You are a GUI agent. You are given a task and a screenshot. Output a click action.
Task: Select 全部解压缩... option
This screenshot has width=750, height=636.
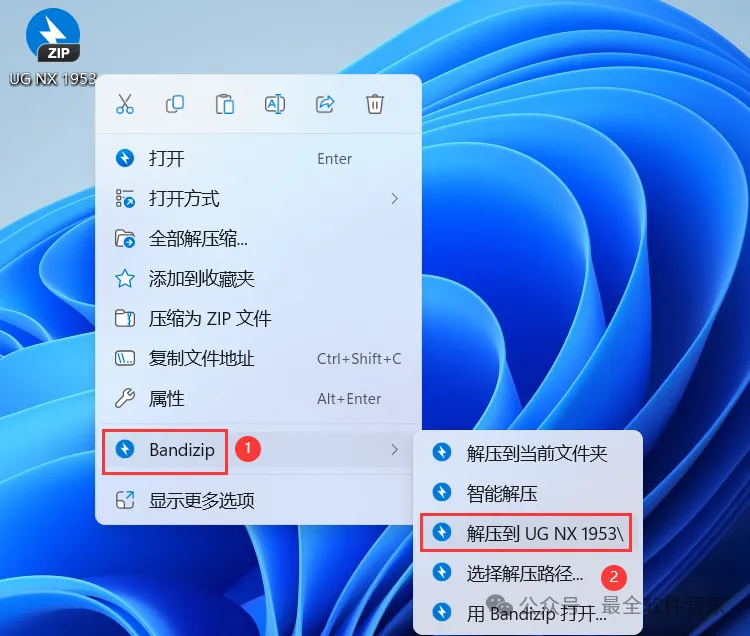(x=258, y=238)
